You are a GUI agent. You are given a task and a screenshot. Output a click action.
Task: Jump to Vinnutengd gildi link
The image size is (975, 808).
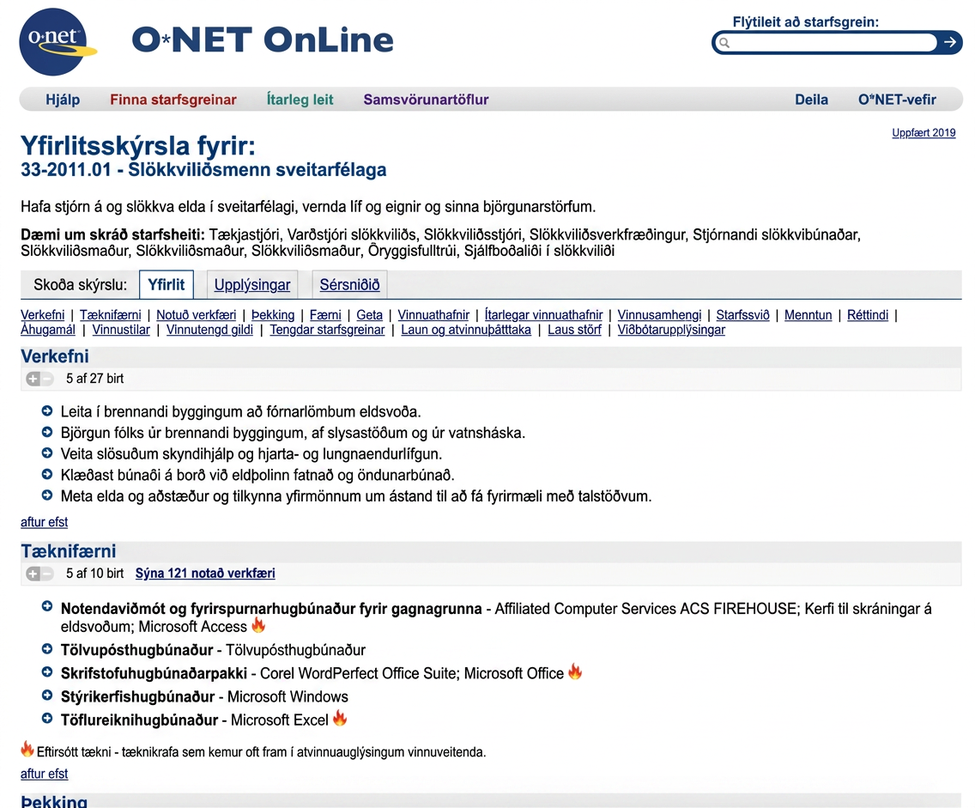210,330
